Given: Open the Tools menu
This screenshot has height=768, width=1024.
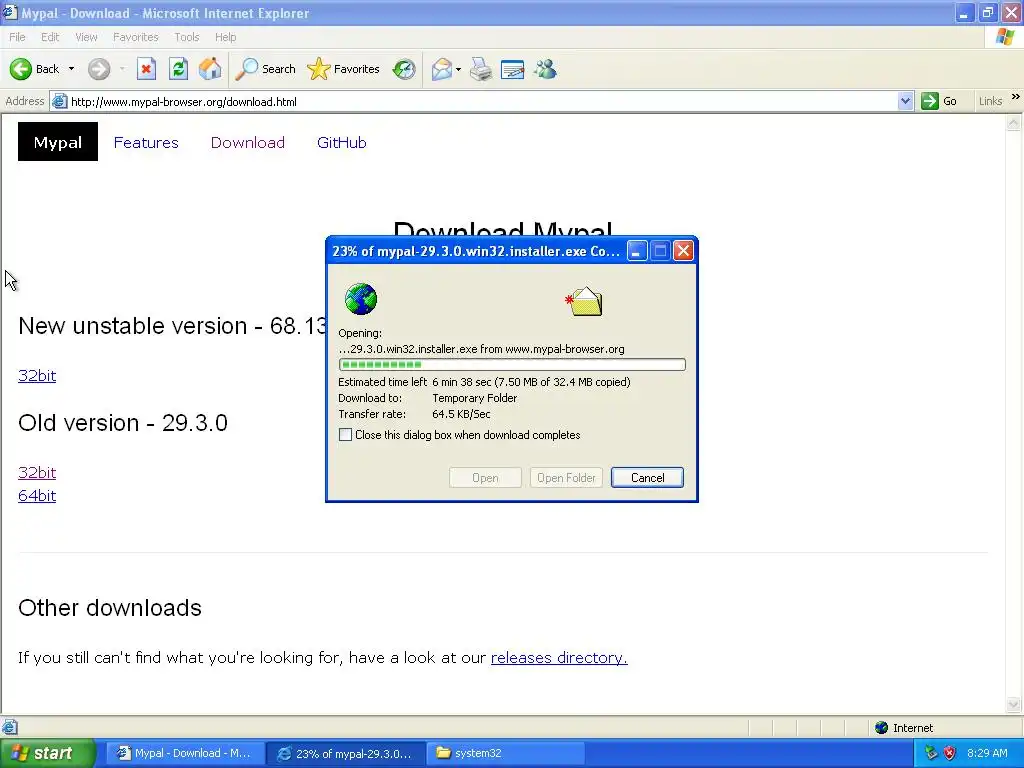Looking at the screenshot, I should 187,37.
